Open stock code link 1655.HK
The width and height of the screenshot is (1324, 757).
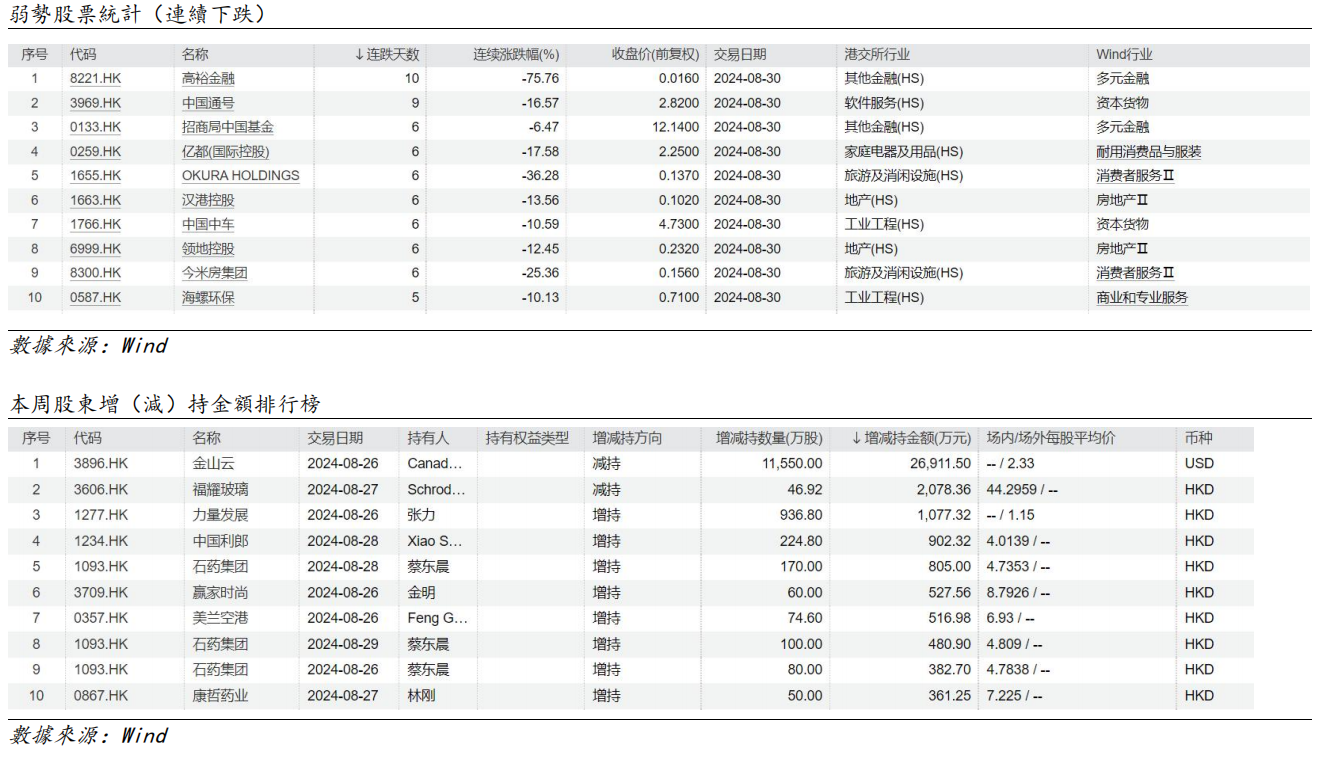coord(95,176)
